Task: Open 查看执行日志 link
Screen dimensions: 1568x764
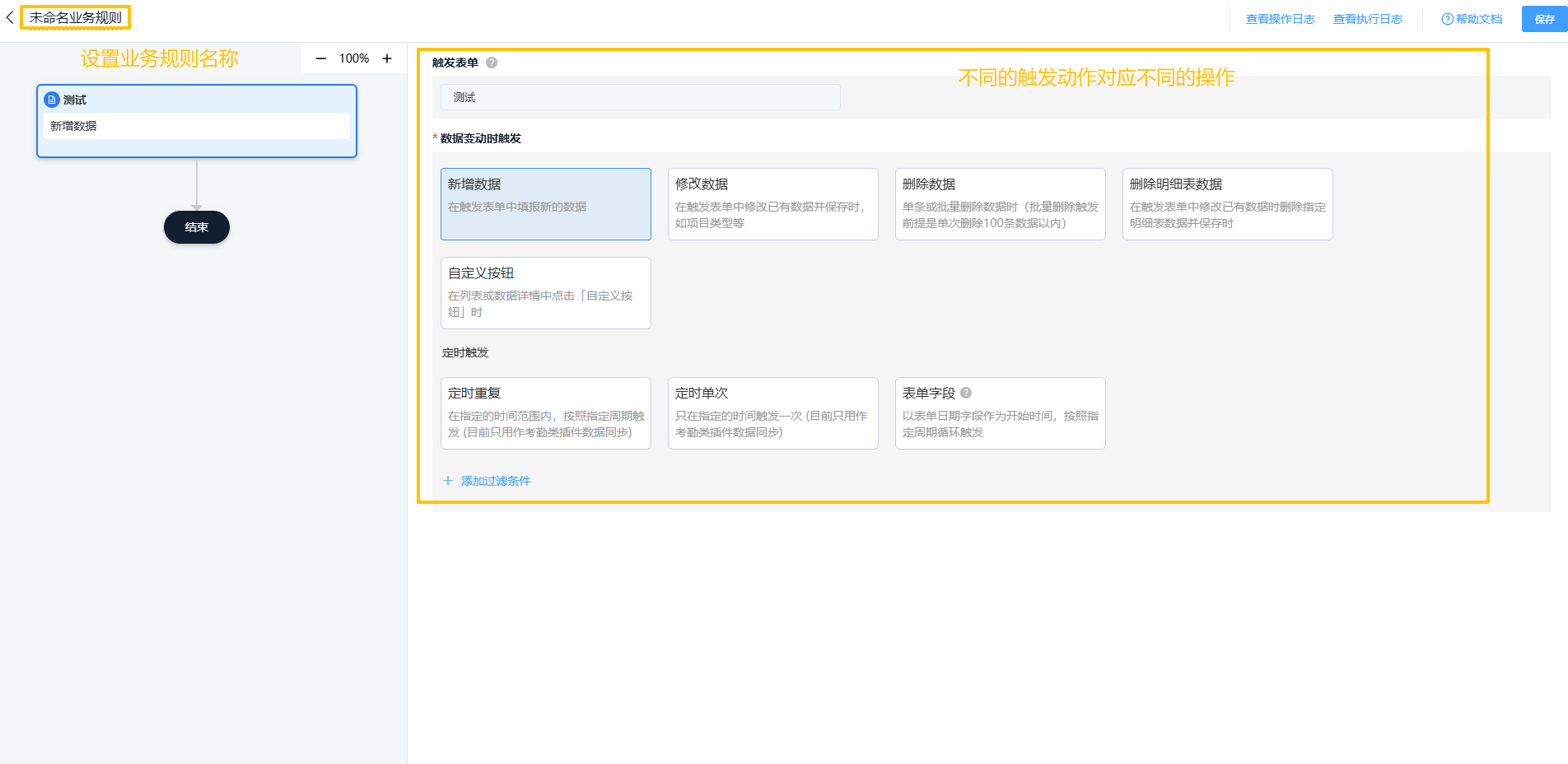Action: pos(1367,19)
